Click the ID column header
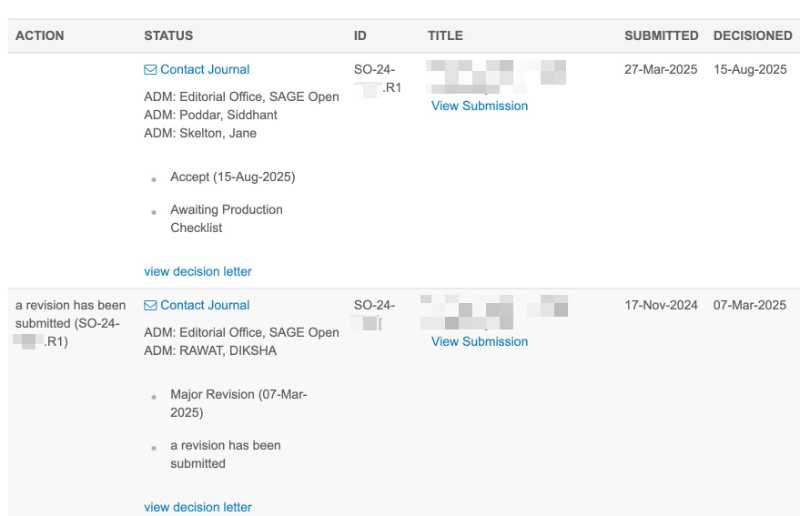This screenshot has height=516, width=800. [x=360, y=36]
